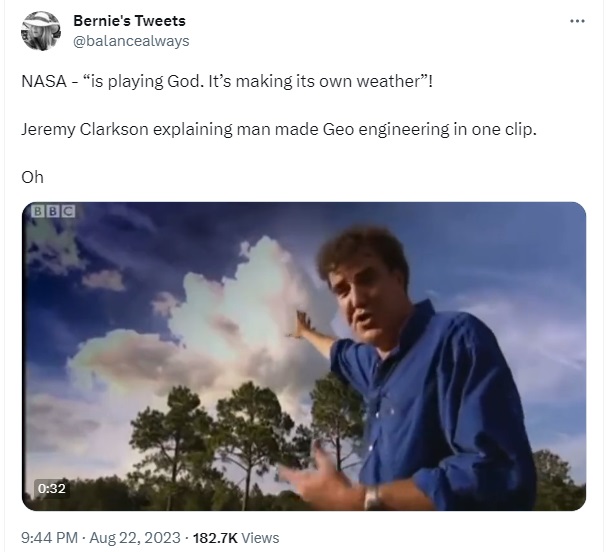Click the BBC logo watermark on video
This screenshot has width=608, height=552.
[x=53, y=211]
